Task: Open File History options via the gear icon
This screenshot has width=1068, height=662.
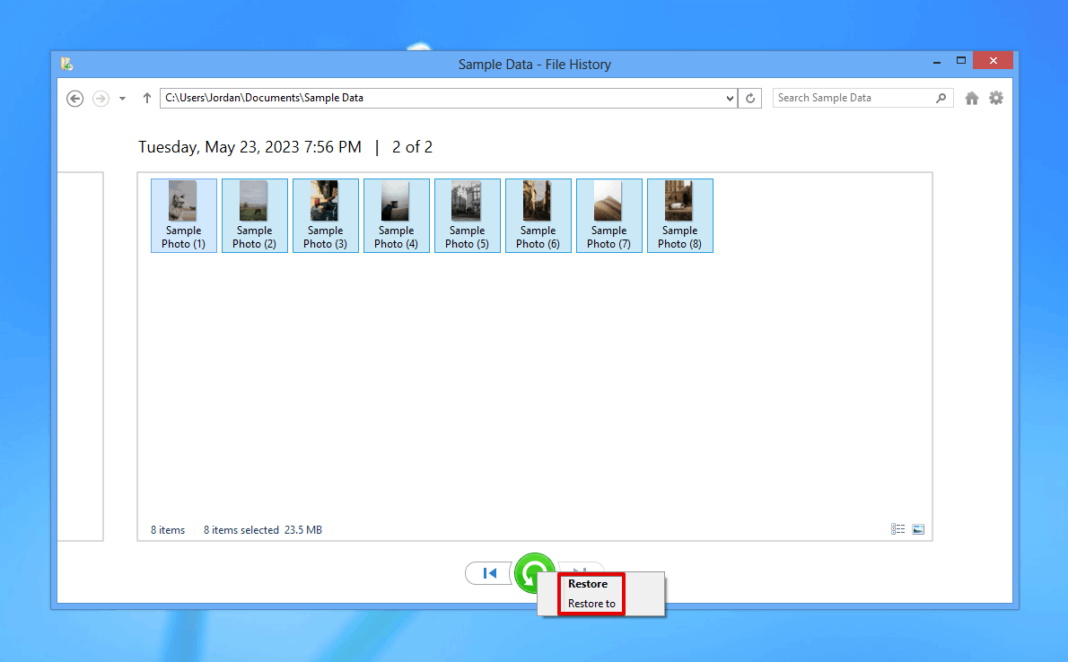Action: point(996,98)
